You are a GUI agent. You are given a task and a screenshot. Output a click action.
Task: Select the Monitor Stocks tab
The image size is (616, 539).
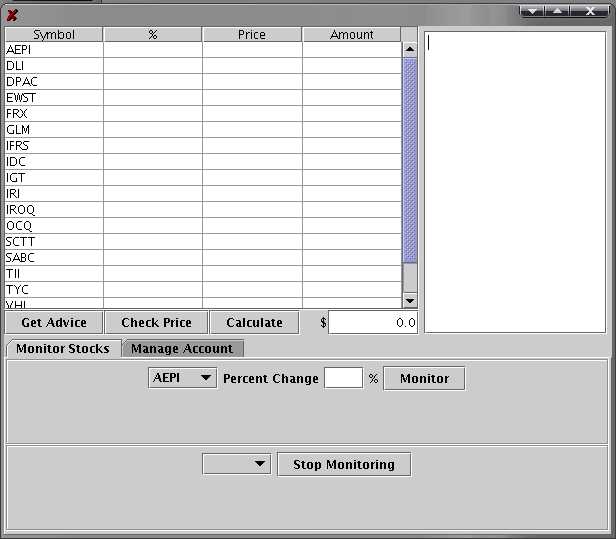click(x=63, y=348)
